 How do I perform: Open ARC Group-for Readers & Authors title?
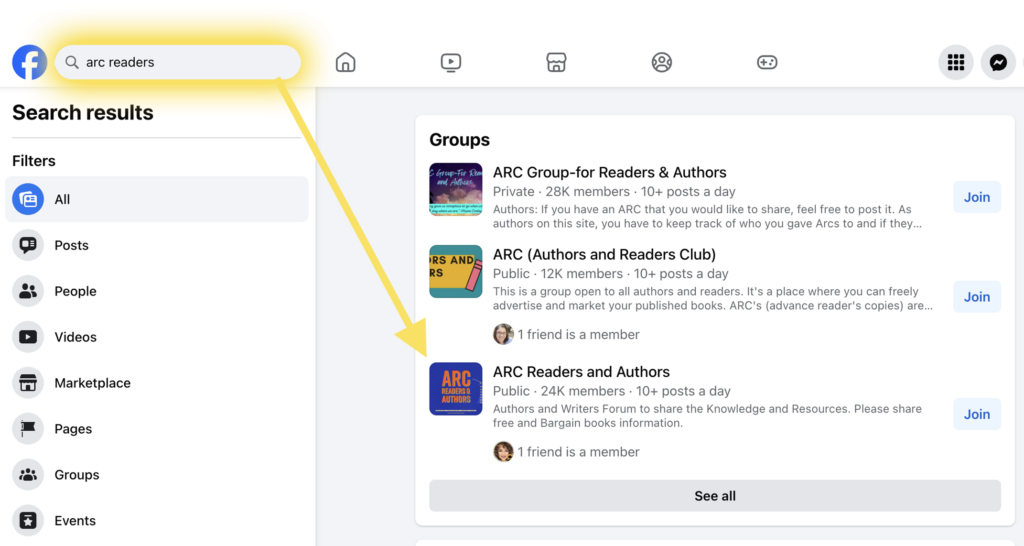click(609, 172)
